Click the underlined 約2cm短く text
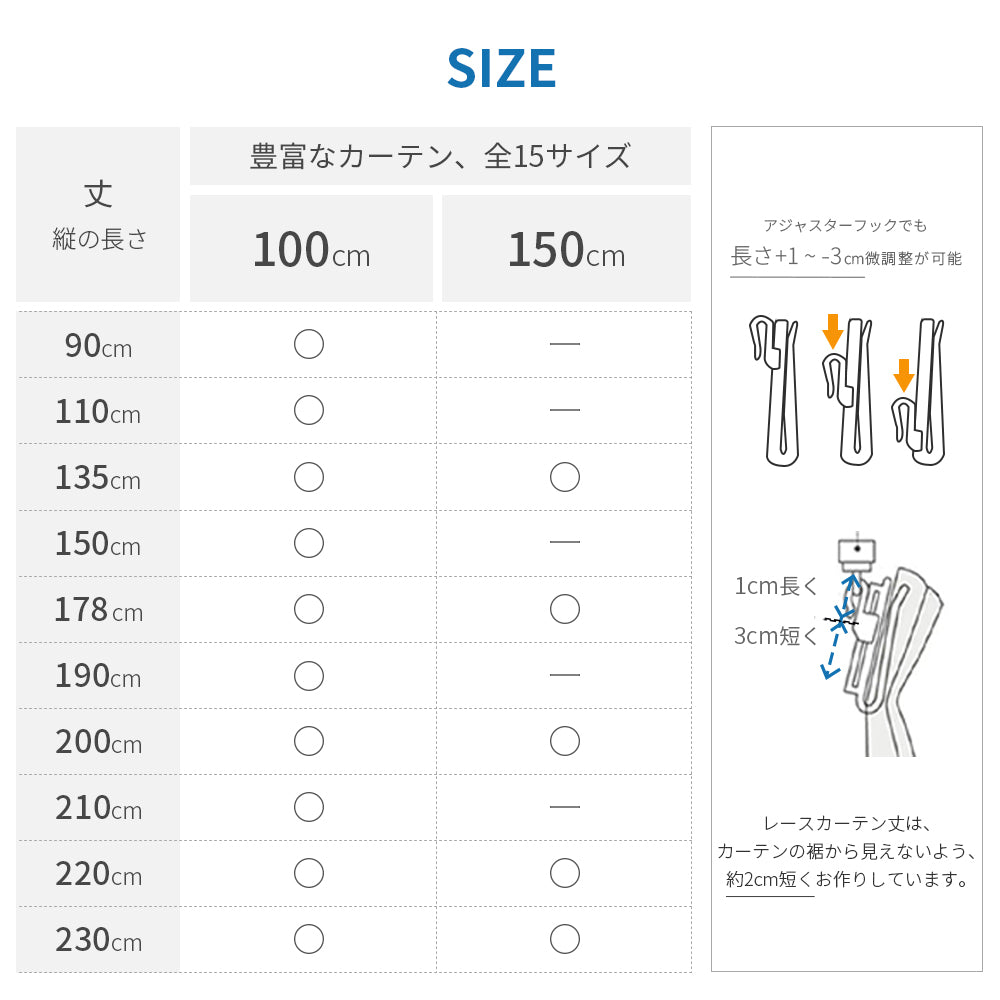Screen dimensions: 1000x1000 point(770,880)
